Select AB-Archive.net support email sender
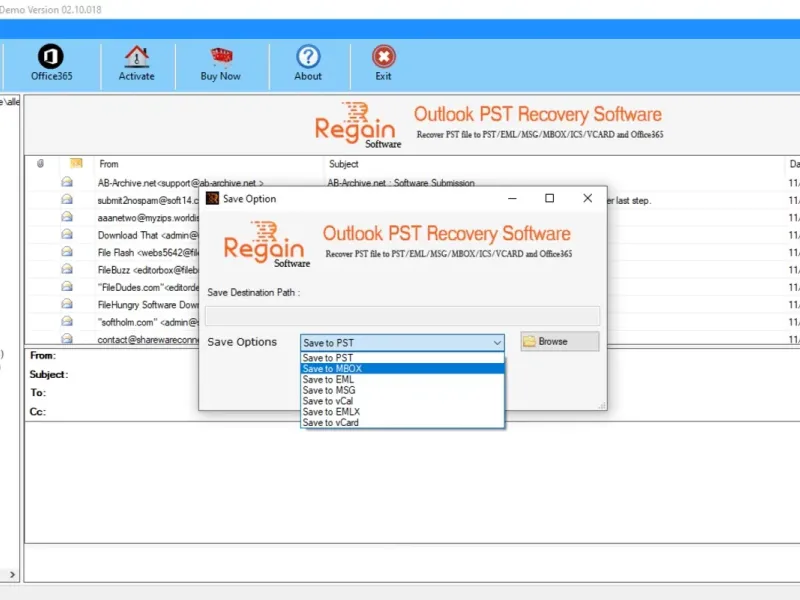 click(181, 183)
